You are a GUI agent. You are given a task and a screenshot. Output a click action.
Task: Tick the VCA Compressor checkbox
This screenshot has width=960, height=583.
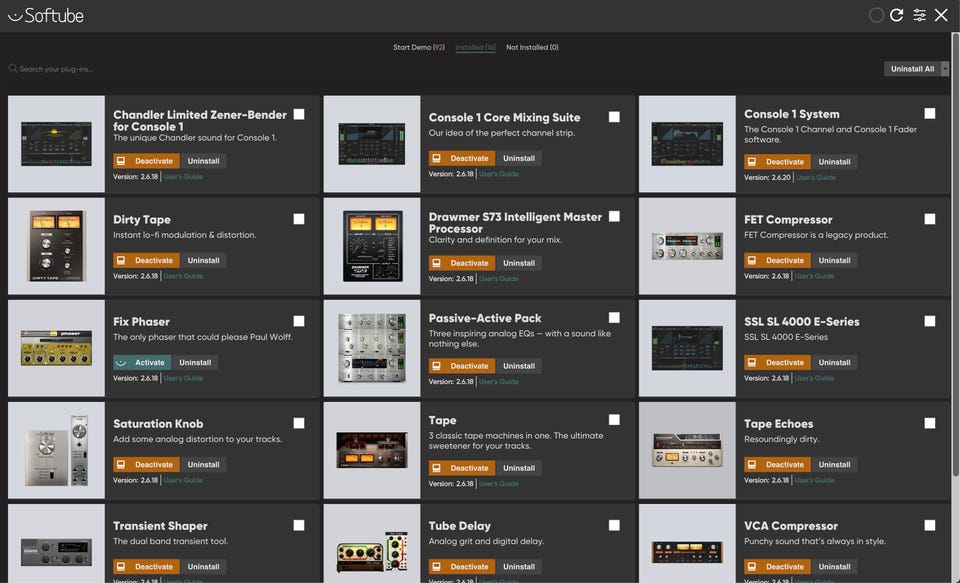click(929, 525)
